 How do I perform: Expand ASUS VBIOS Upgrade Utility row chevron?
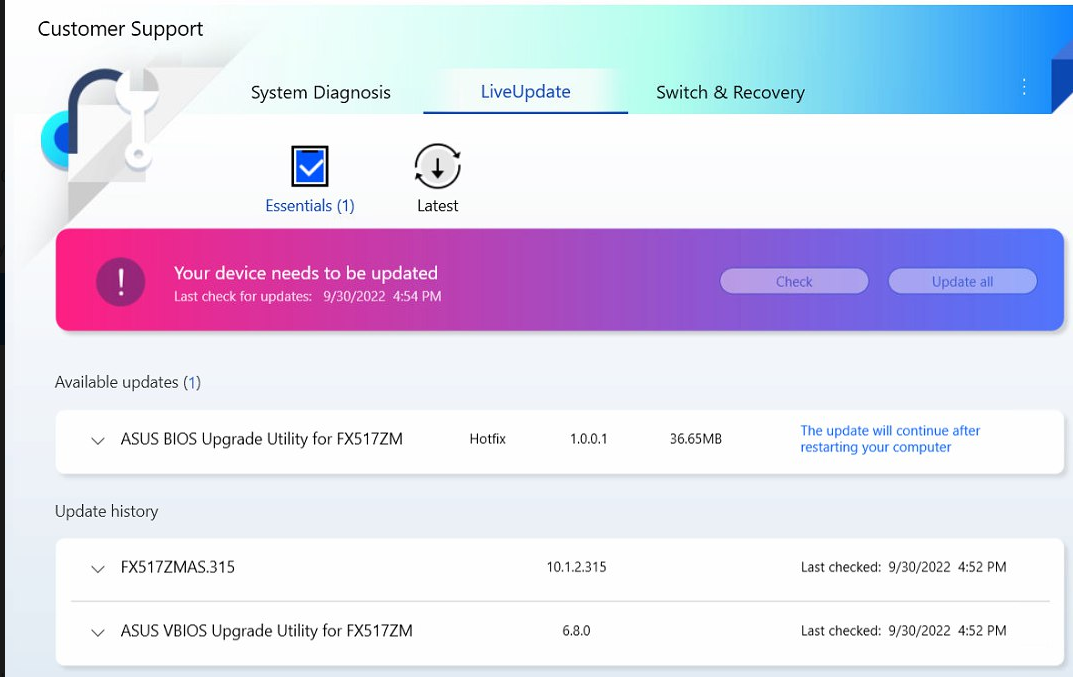(98, 632)
